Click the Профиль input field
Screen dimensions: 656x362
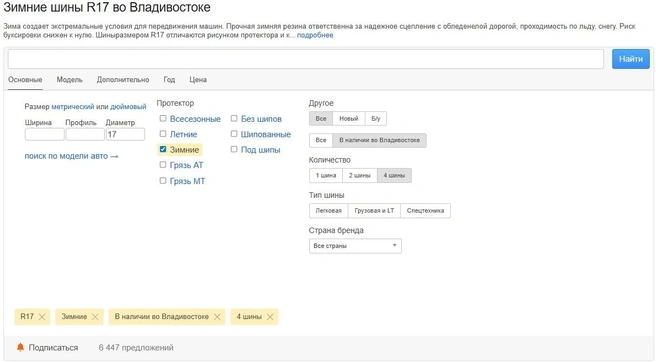[85, 134]
